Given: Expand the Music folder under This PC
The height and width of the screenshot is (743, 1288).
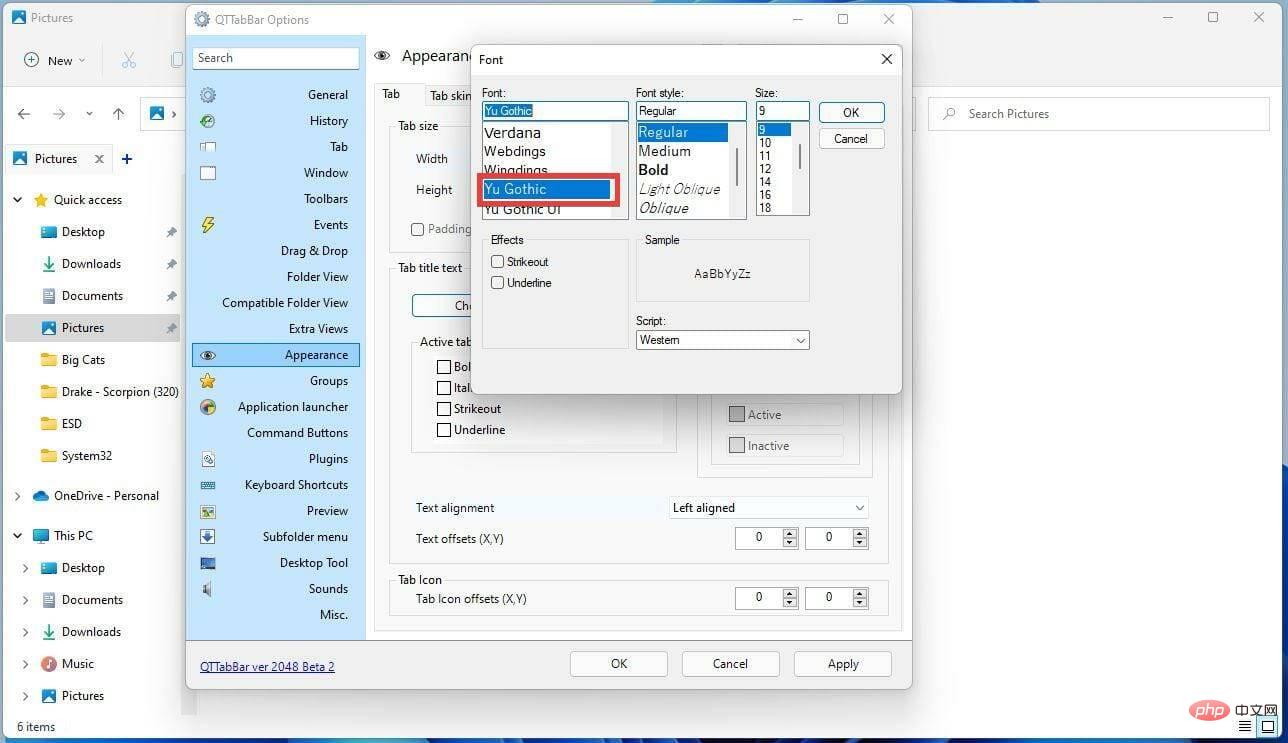Looking at the screenshot, I should [x=26, y=664].
